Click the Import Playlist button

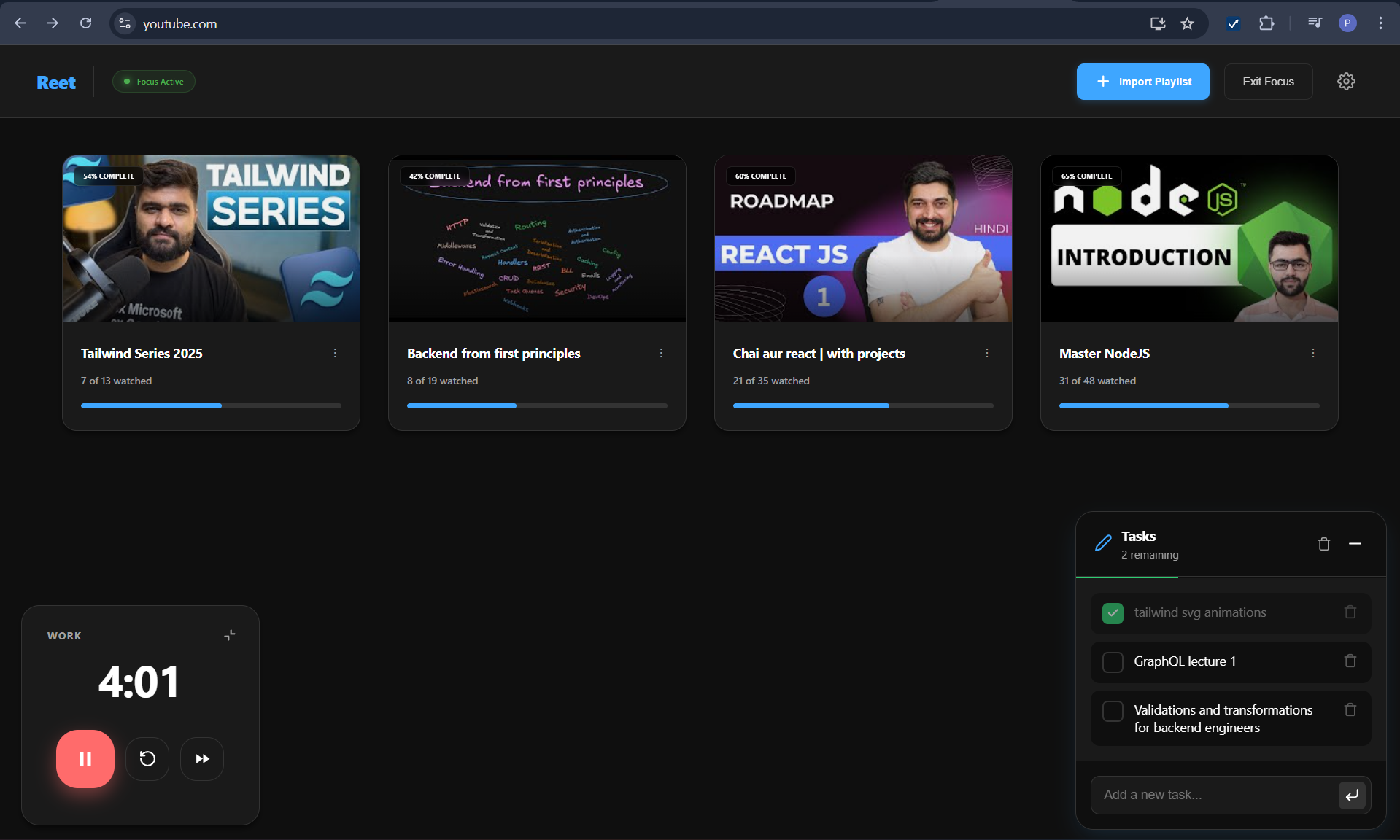click(1142, 81)
